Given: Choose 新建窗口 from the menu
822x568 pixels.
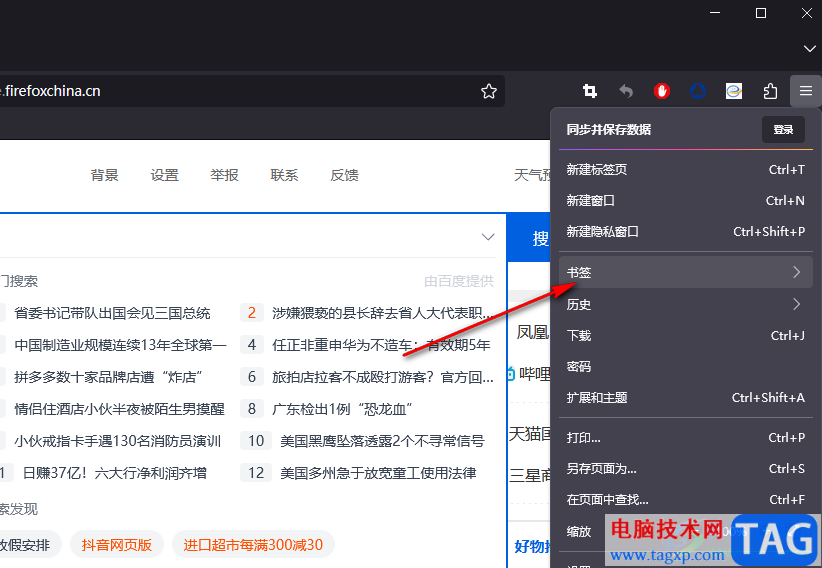Looking at the screenshot, I should coord(686,200).
